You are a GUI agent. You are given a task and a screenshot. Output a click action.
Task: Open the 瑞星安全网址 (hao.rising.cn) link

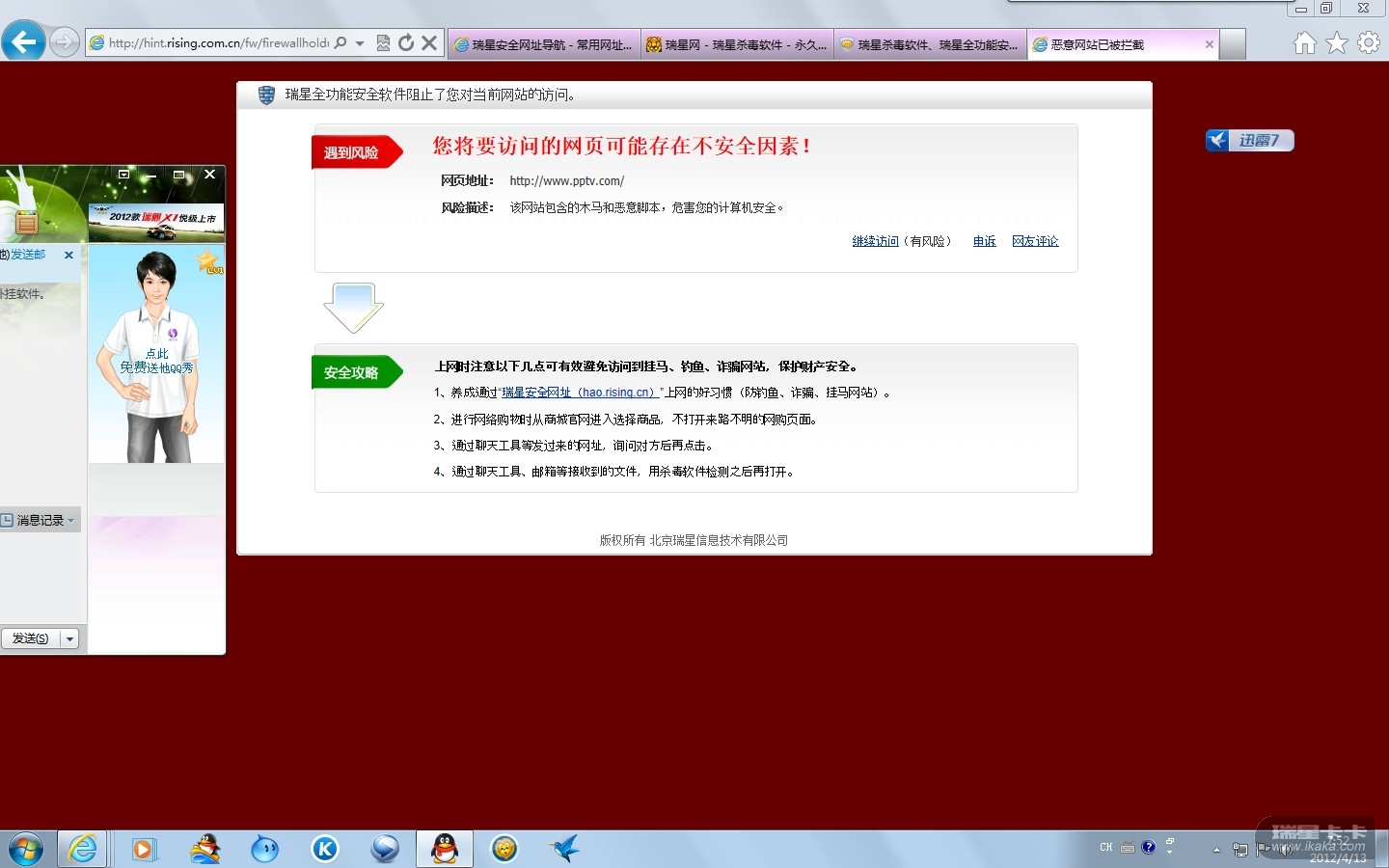pyautogui.click(x=579, y=393)
